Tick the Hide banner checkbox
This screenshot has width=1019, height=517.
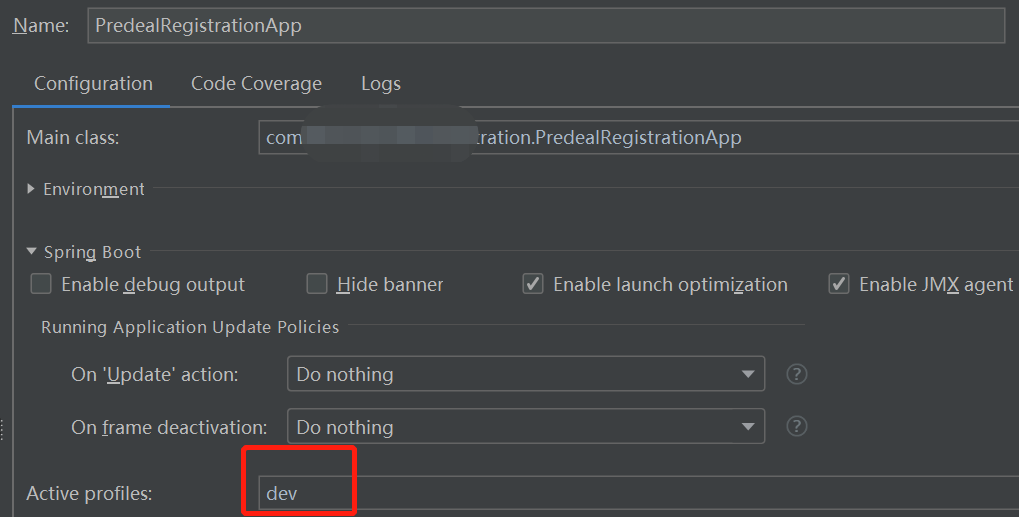click(316, 284)
